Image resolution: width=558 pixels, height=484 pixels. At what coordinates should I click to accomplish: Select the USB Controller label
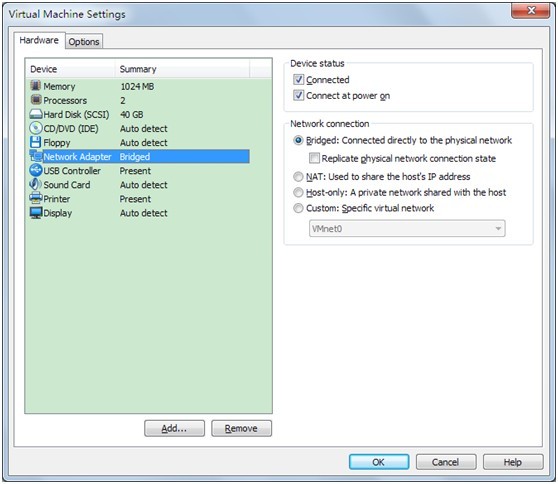[72, 171]
